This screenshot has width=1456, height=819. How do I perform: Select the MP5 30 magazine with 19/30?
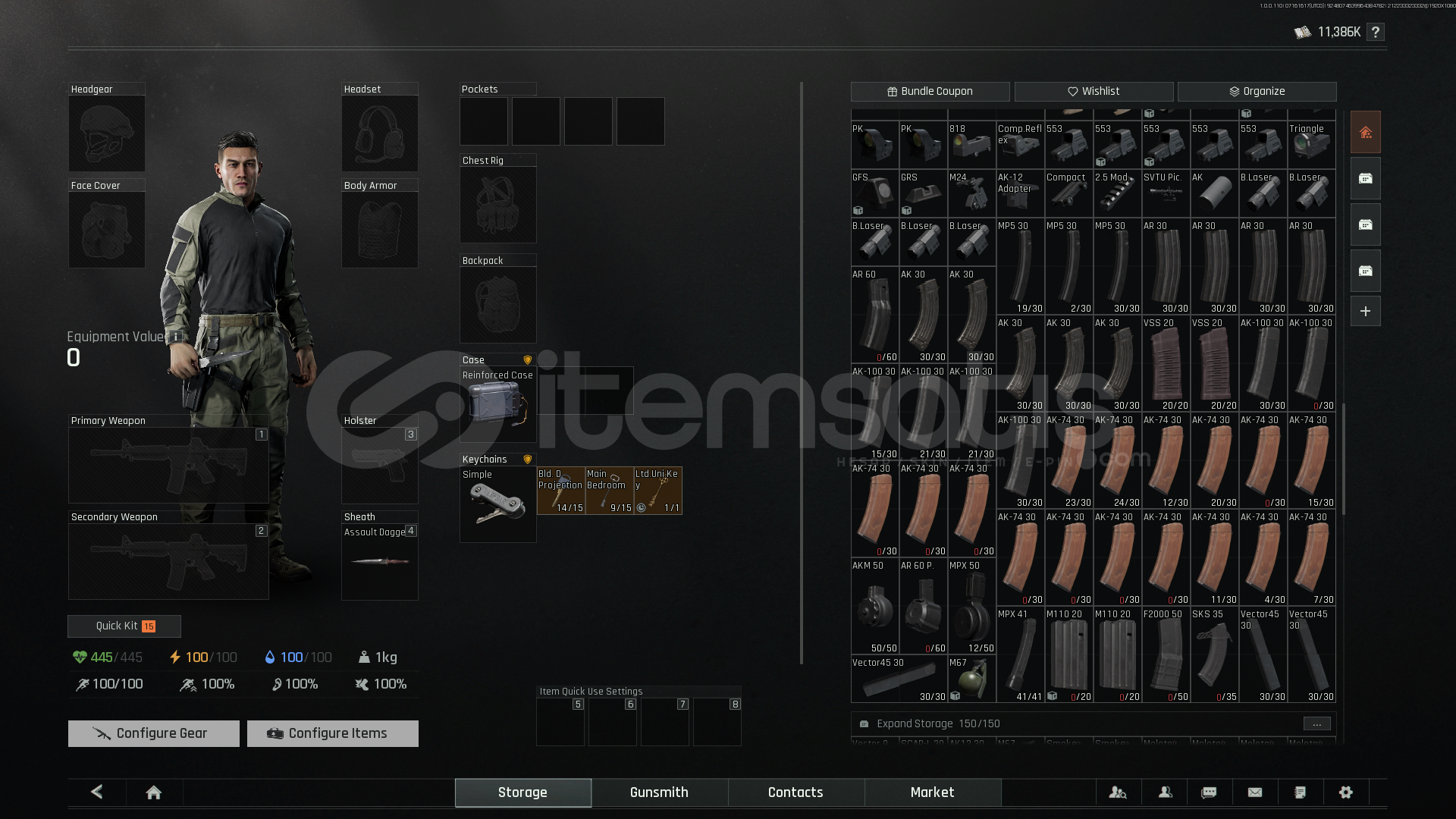1021,267
